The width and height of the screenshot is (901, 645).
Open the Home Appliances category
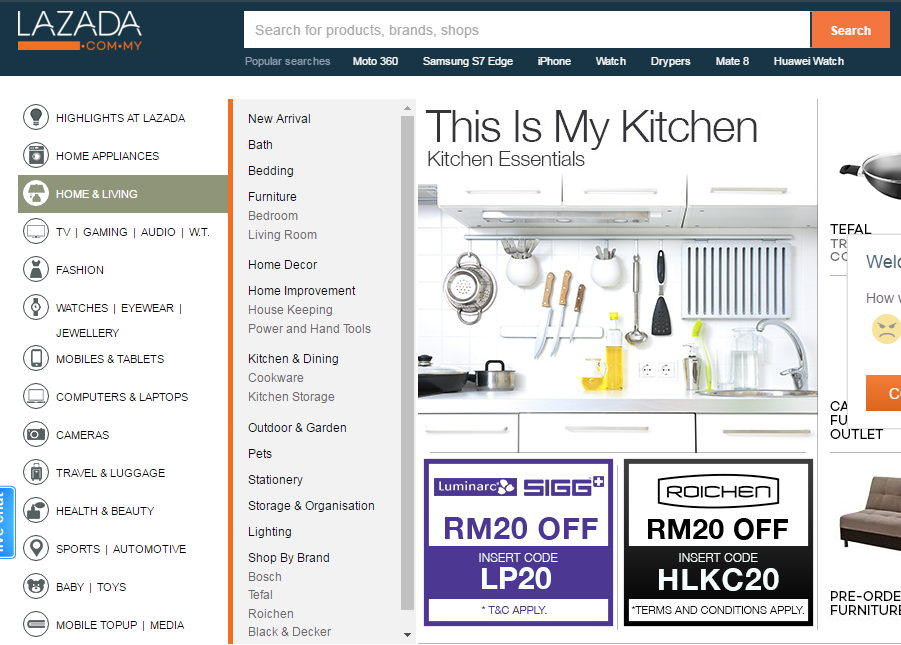coord(107,156)
